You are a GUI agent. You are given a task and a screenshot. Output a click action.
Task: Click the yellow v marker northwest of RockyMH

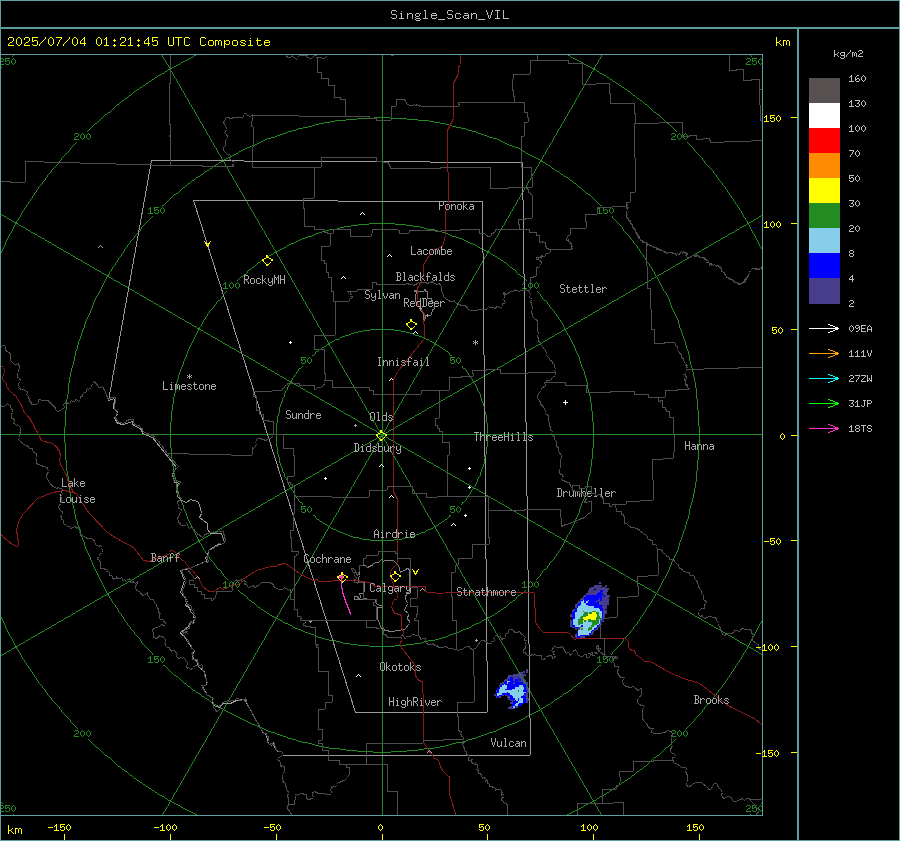tap(208, 244)
